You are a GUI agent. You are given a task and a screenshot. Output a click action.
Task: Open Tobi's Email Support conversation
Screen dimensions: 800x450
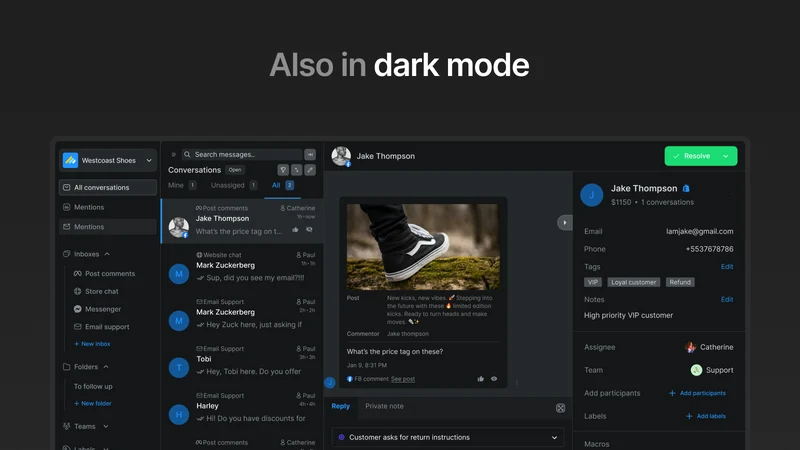[x=242, y=361]
